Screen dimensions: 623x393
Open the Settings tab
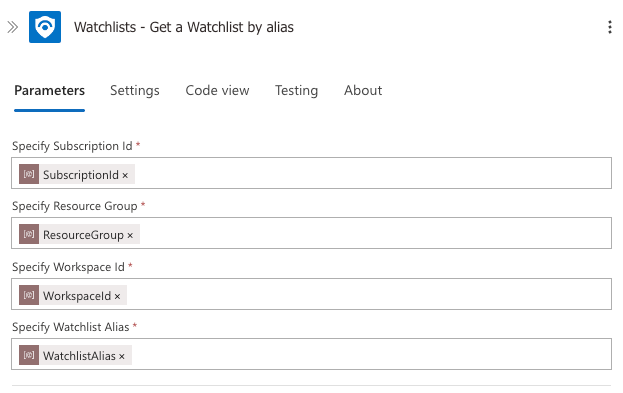pyautogui.click(x=135, y=91)
